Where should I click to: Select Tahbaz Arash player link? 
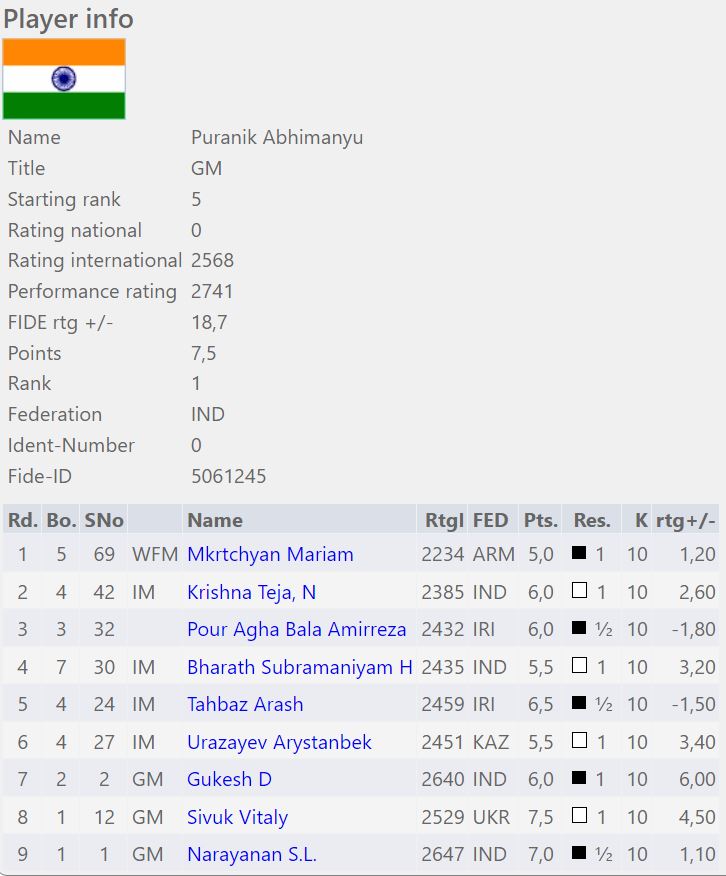tap(245, 704)
